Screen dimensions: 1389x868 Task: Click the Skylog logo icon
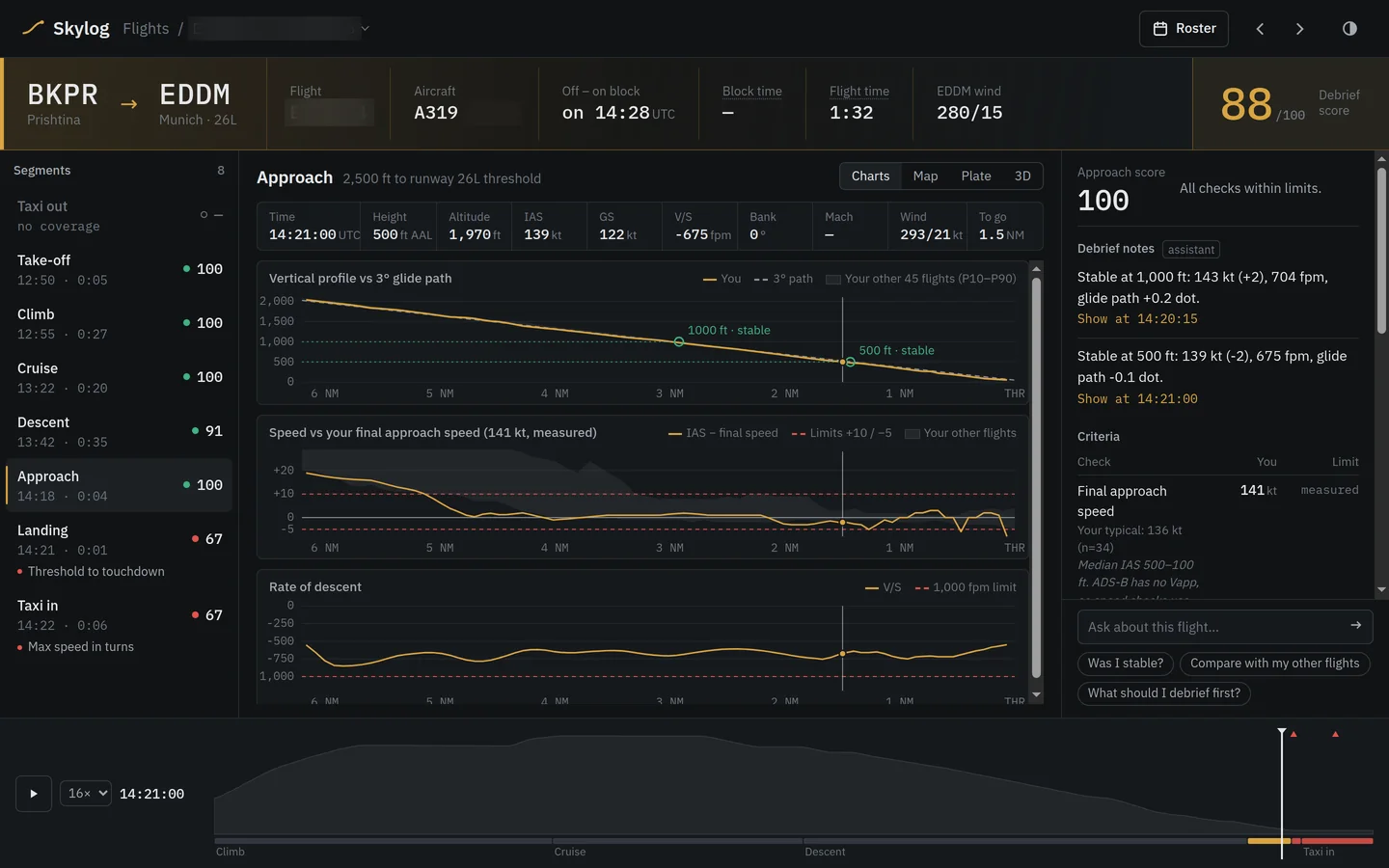point(33,28)
